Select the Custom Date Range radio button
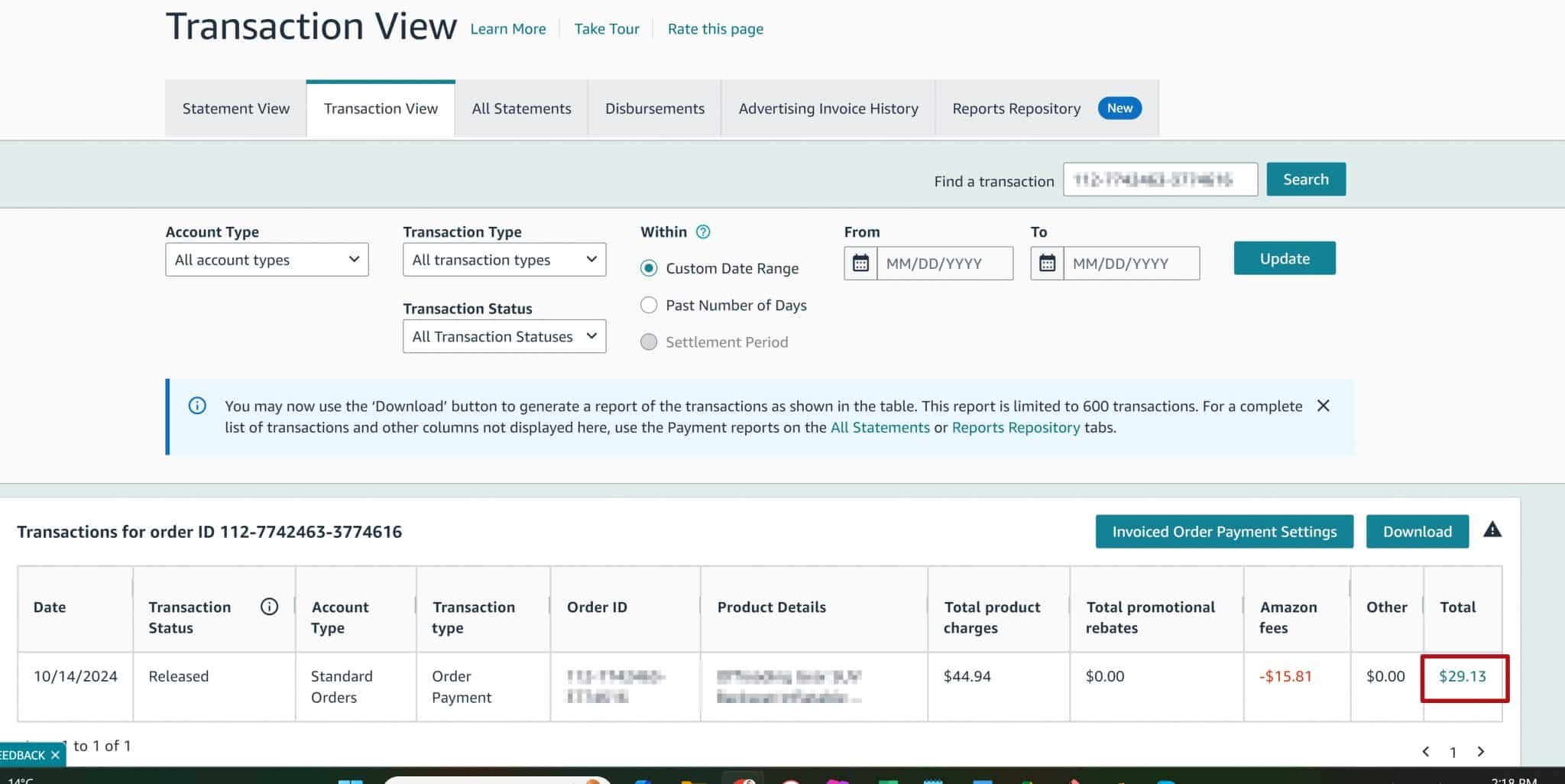Image resolution: width=1565 pixels, height=784 pixels. click(649, 268)
